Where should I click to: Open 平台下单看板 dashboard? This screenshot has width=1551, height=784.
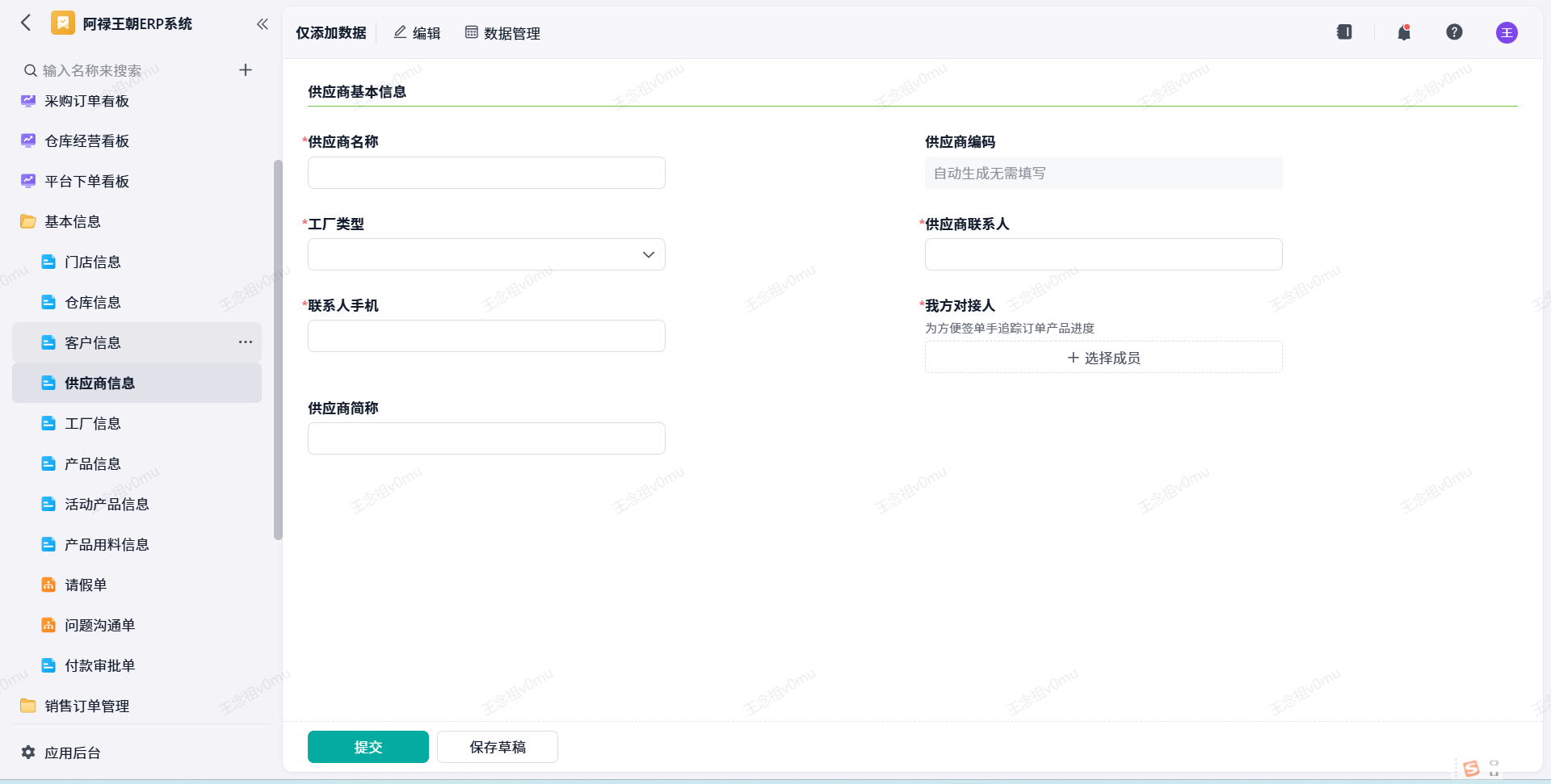86,182
